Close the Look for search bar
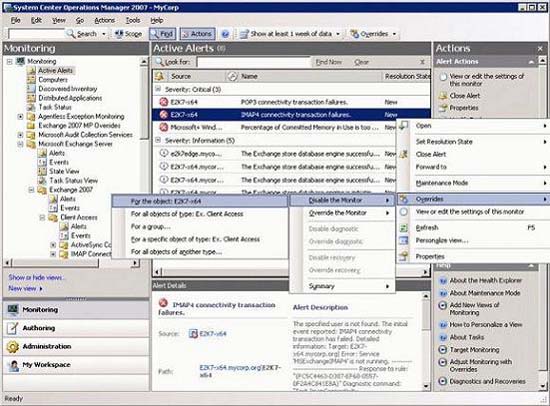550x406 pixels. [422, 62]
